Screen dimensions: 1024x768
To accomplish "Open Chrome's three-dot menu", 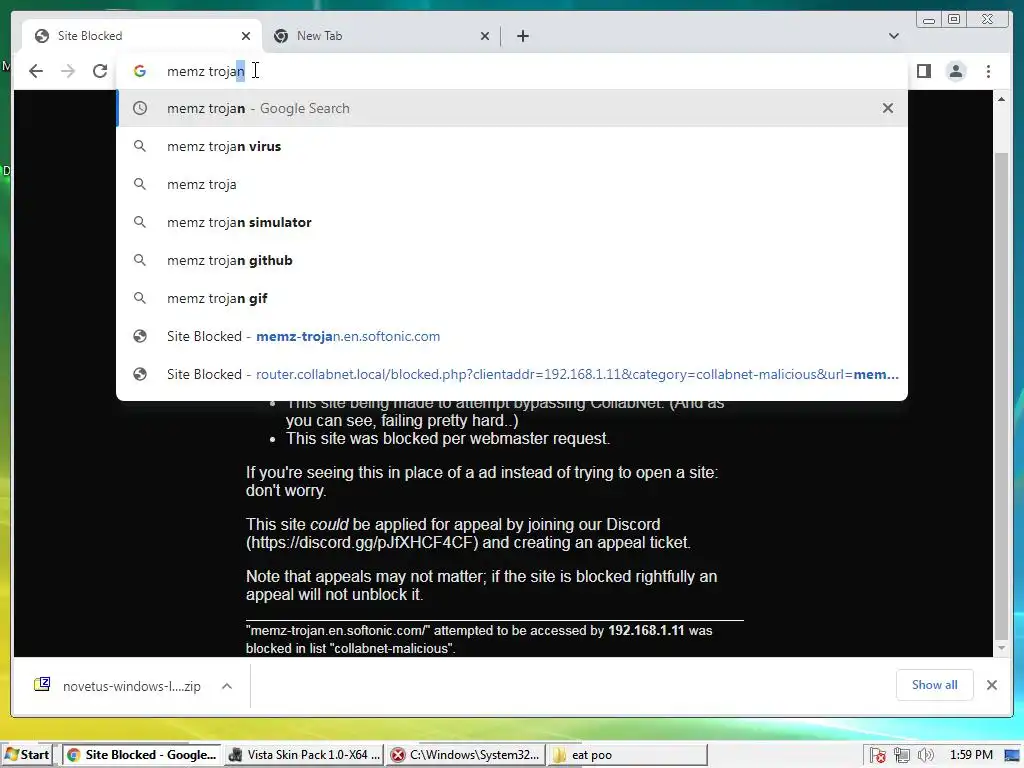I will click(988, 71).
